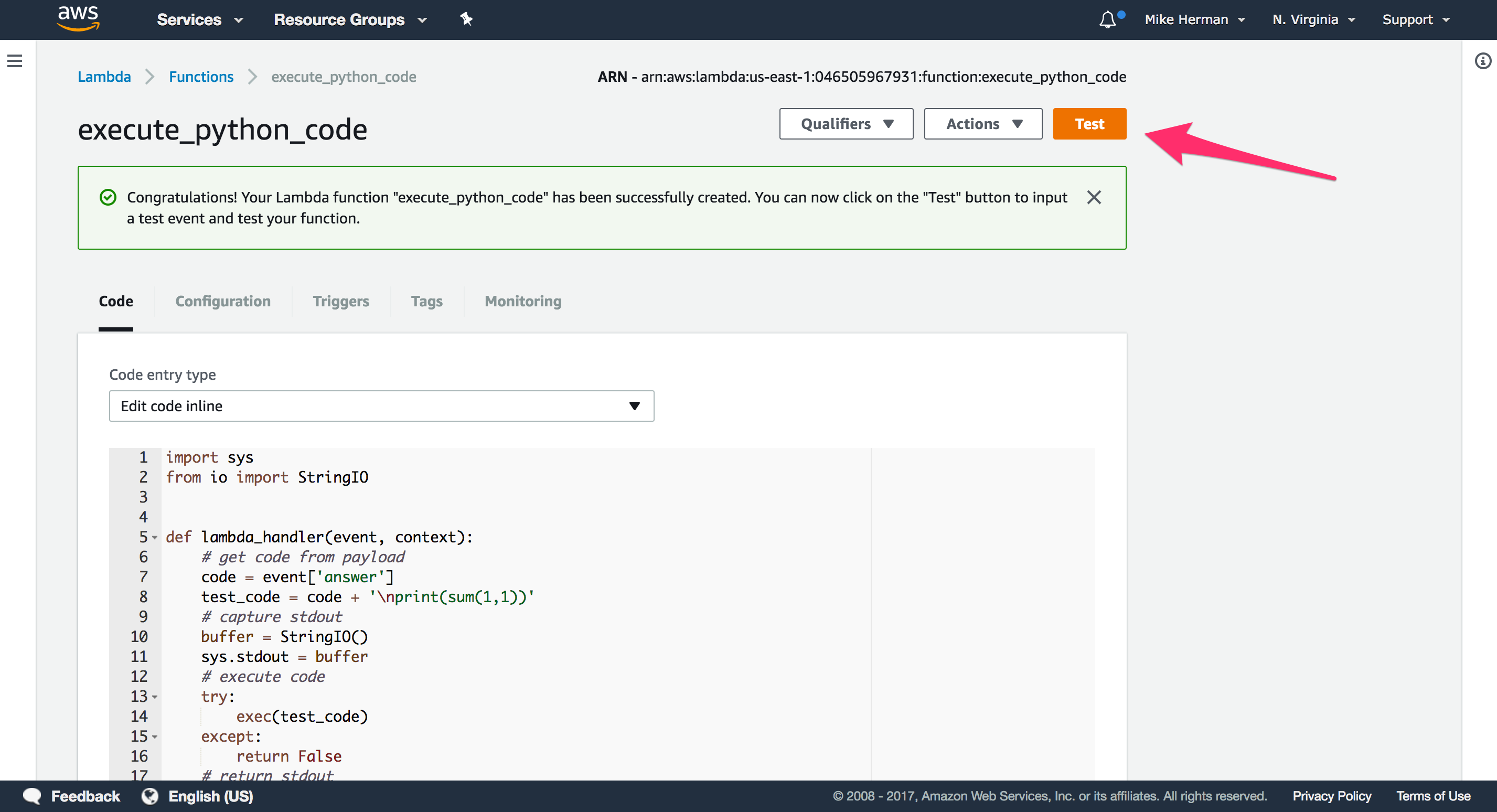Click the AWS Services menu

point(198,20)
